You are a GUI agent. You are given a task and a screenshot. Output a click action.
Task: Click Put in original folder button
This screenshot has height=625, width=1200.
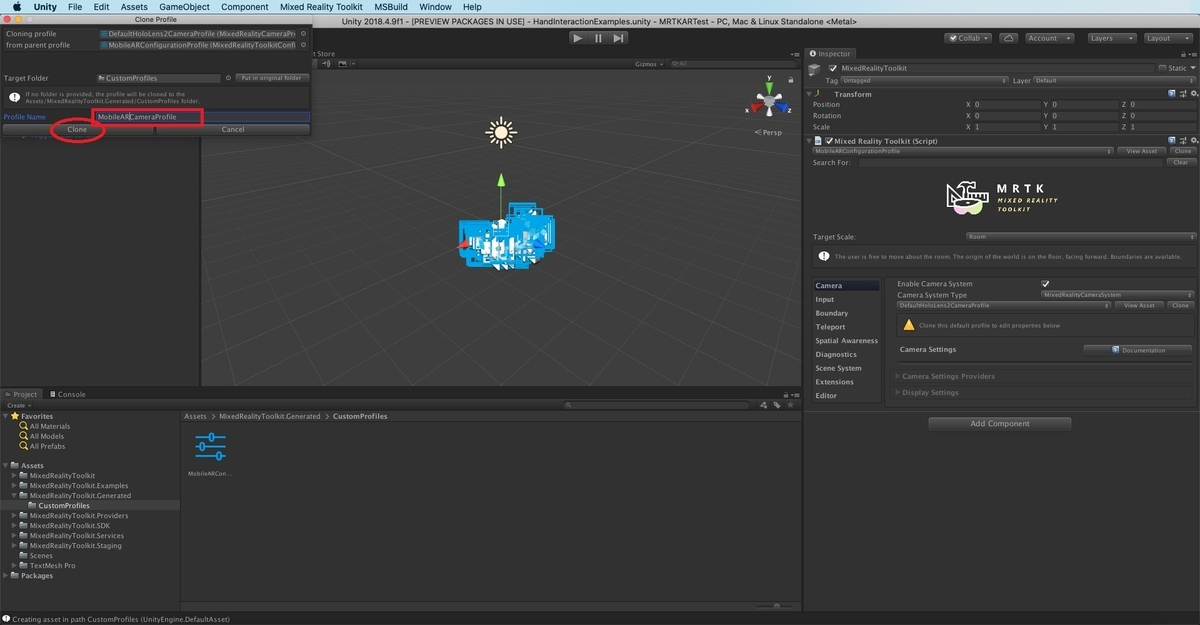[x=272, y=78]
